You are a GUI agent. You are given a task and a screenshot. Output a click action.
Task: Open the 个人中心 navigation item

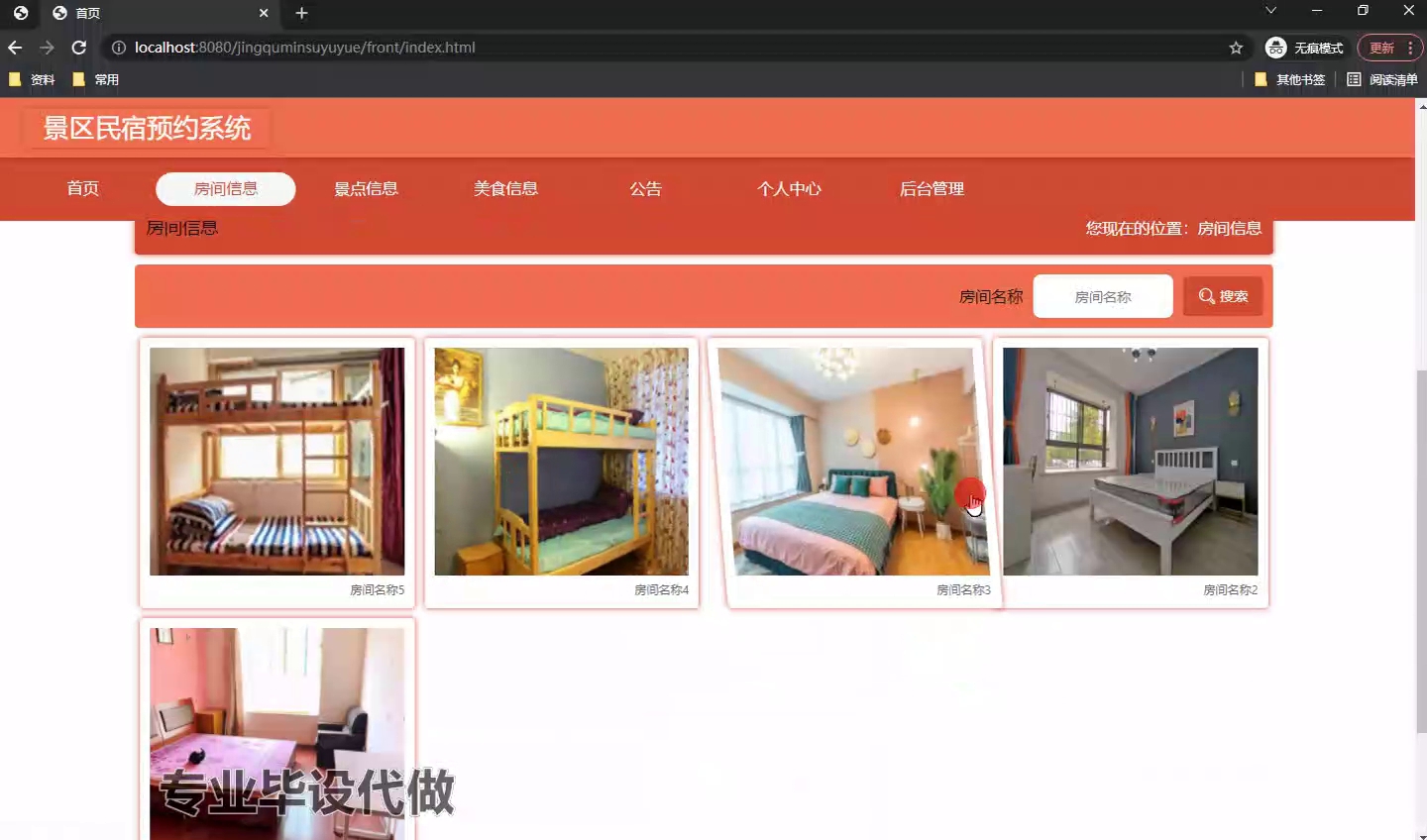789,188
